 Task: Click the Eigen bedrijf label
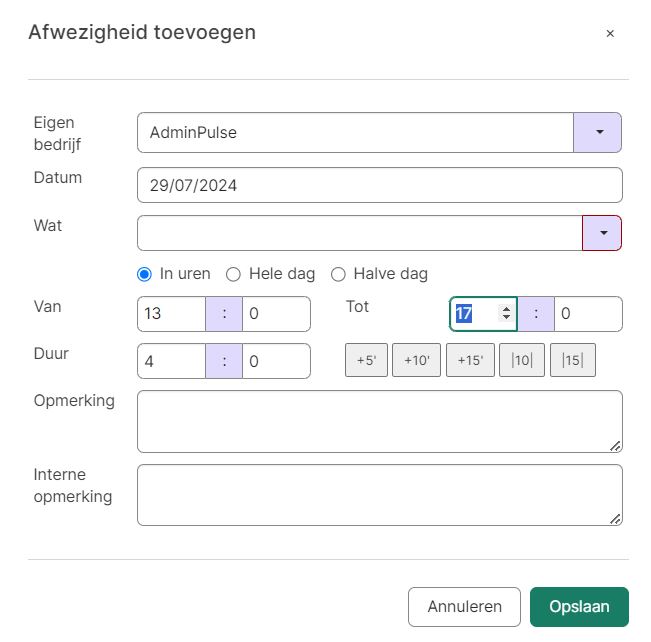pyautogui.click(x=57, y=134)
